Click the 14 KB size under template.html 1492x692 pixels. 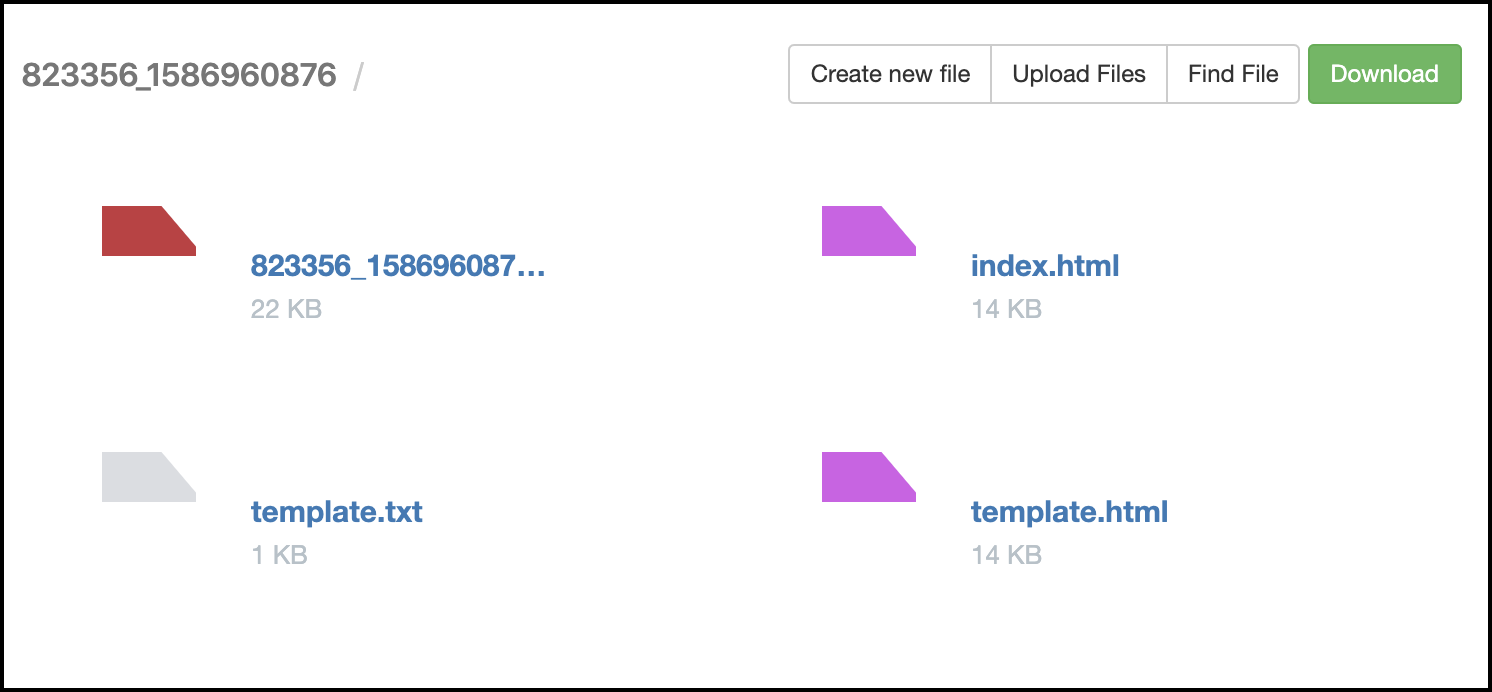pos(1006,555)
